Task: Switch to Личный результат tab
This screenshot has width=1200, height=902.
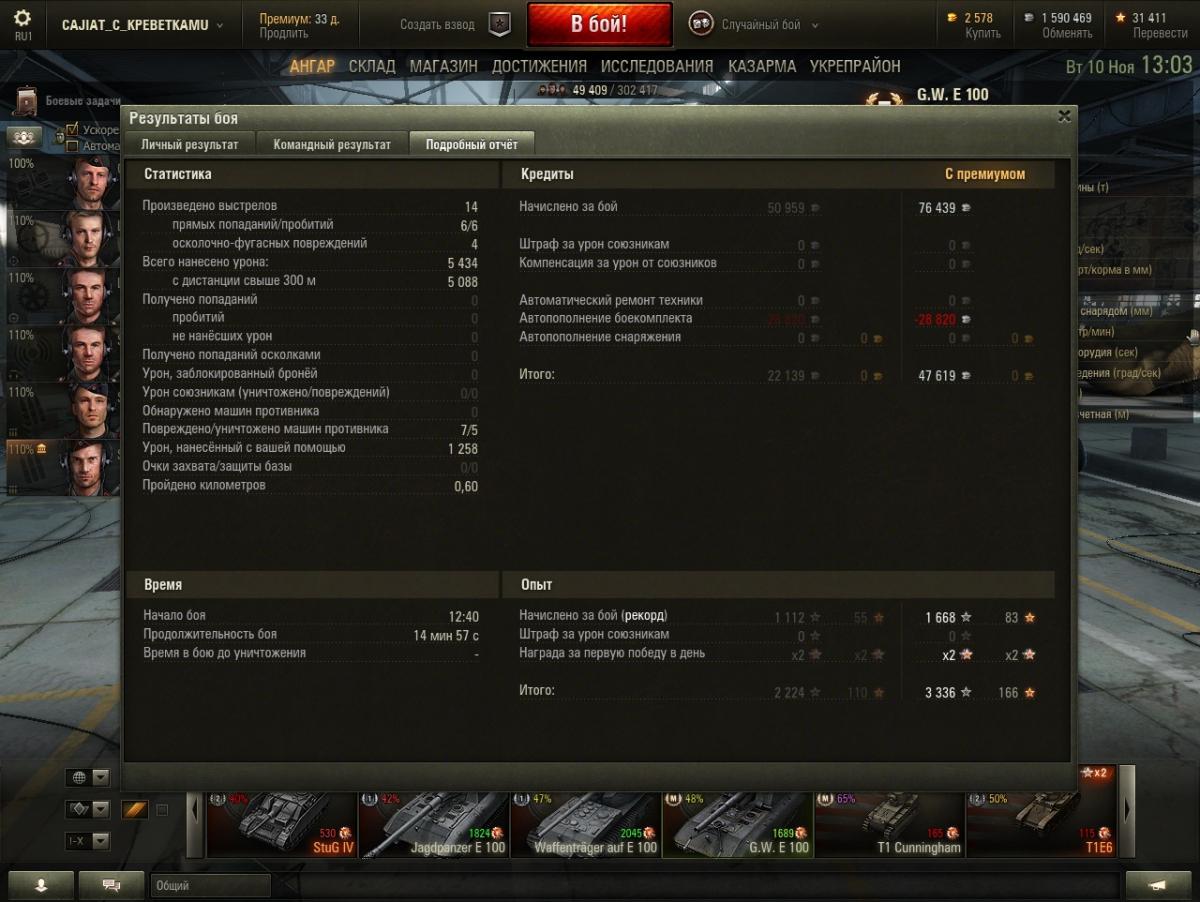Action: (190, 144)
